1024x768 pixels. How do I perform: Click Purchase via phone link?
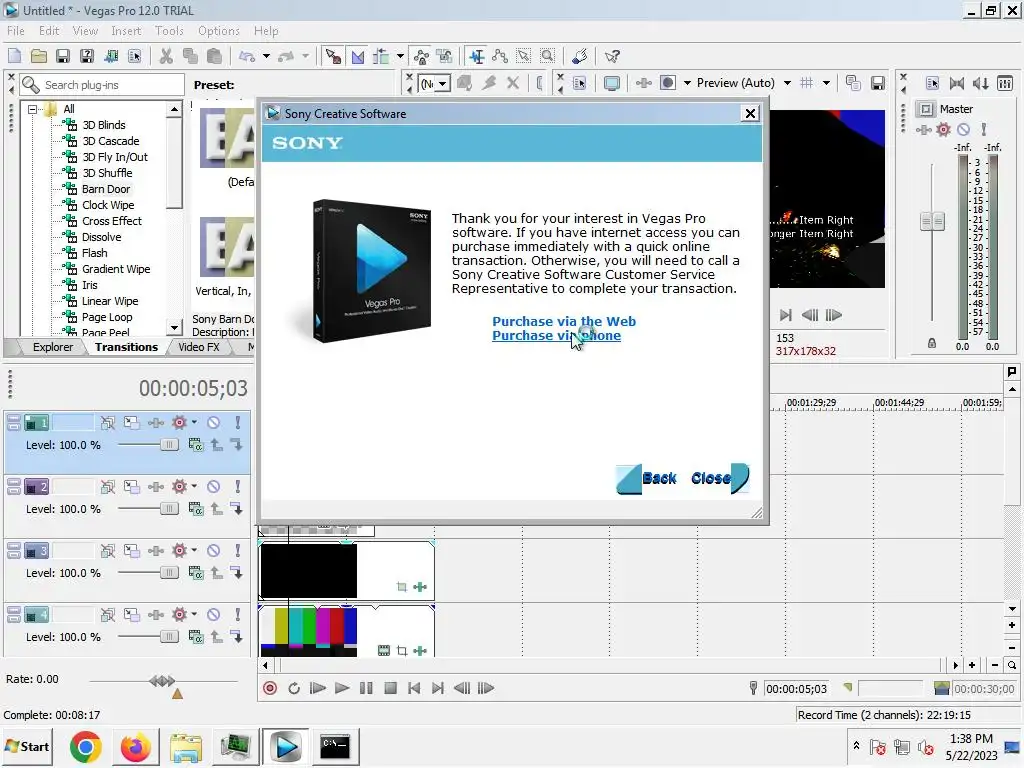pos(556,336)
